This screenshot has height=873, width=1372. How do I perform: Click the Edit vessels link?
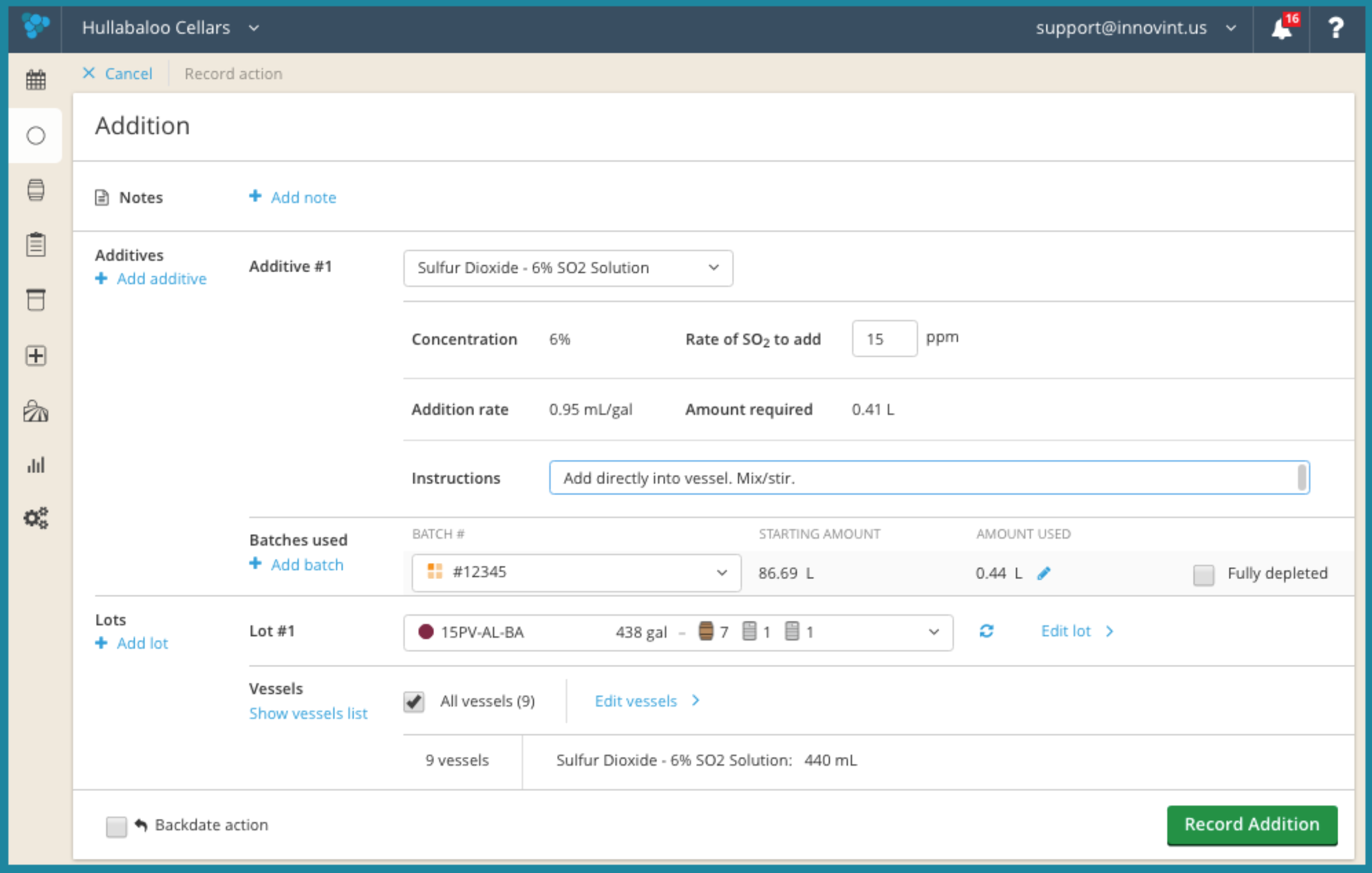click(x=636, y=700)
